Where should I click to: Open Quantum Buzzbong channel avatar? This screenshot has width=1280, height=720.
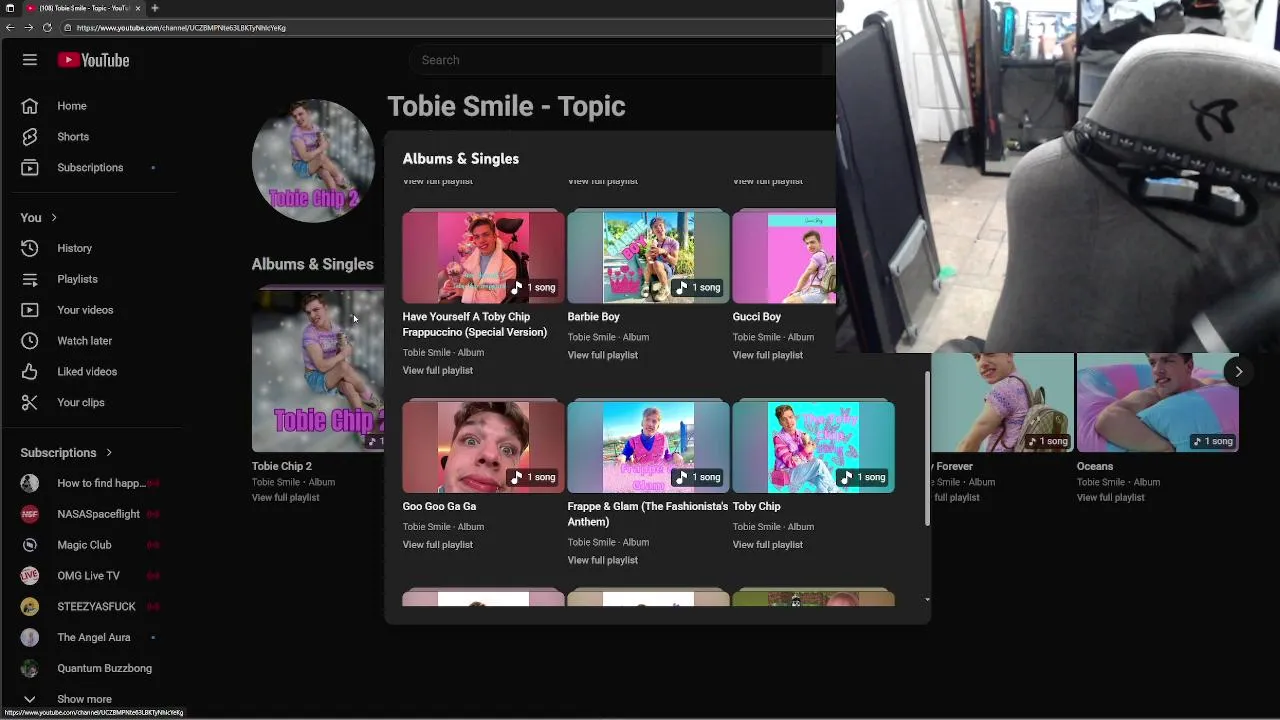tap(30, 669)
